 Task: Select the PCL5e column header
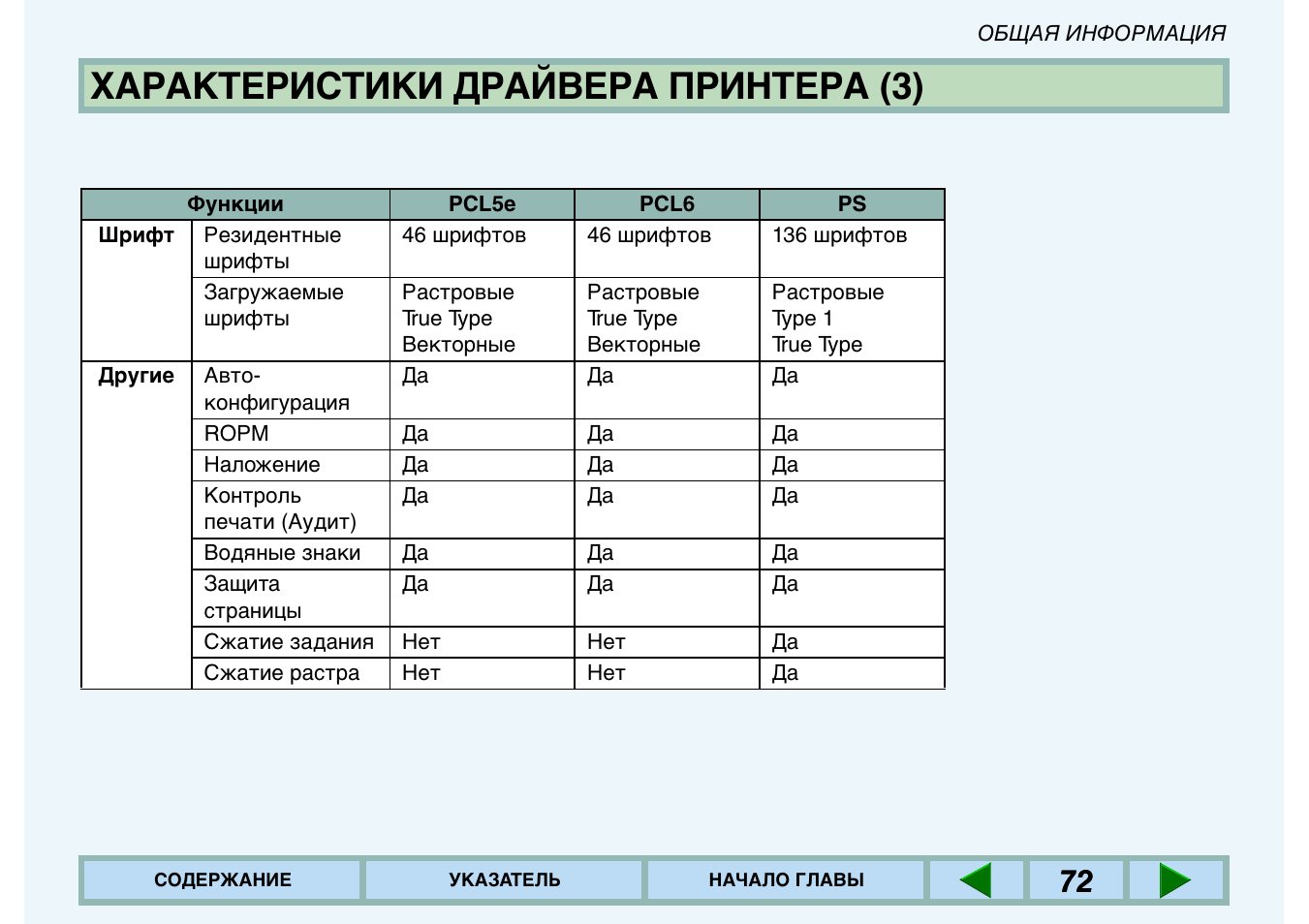482,204
